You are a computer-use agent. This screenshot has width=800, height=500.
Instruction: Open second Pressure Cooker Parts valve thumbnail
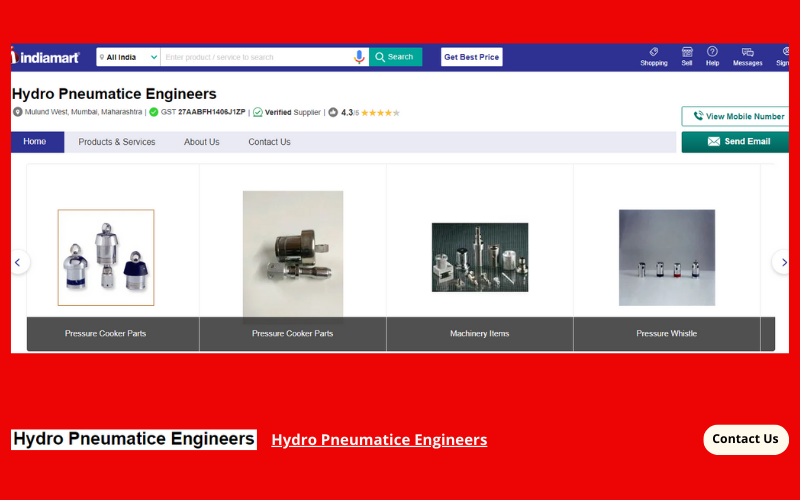pyautogui.click(x=293, y=254)
